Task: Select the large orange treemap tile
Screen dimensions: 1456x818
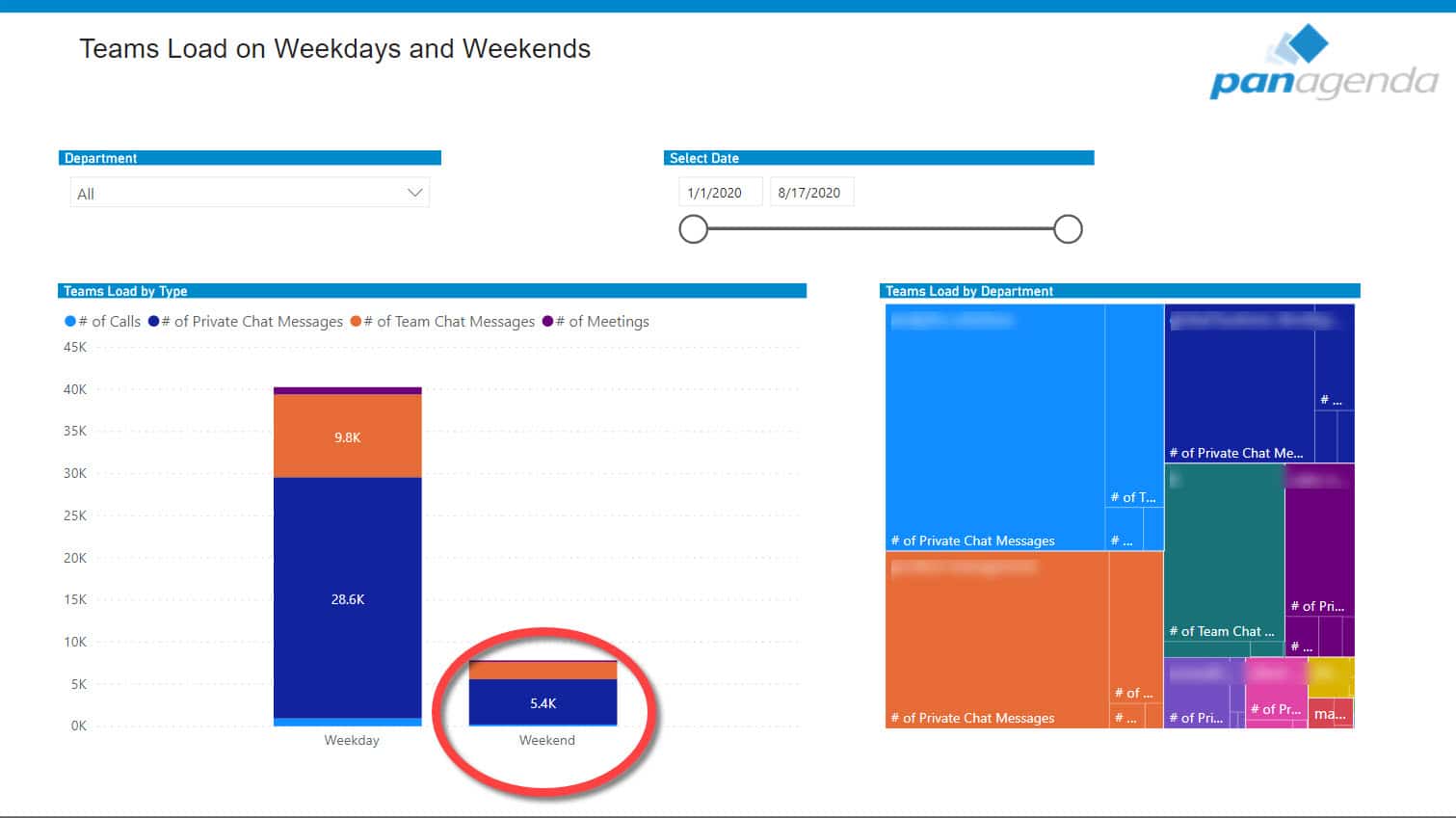Action: [996, 638]
